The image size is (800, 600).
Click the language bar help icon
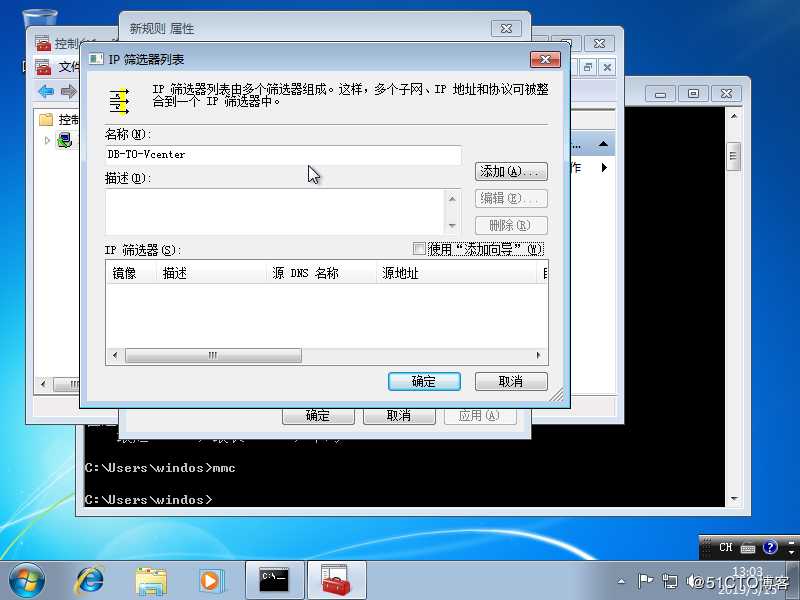[770, 547]
